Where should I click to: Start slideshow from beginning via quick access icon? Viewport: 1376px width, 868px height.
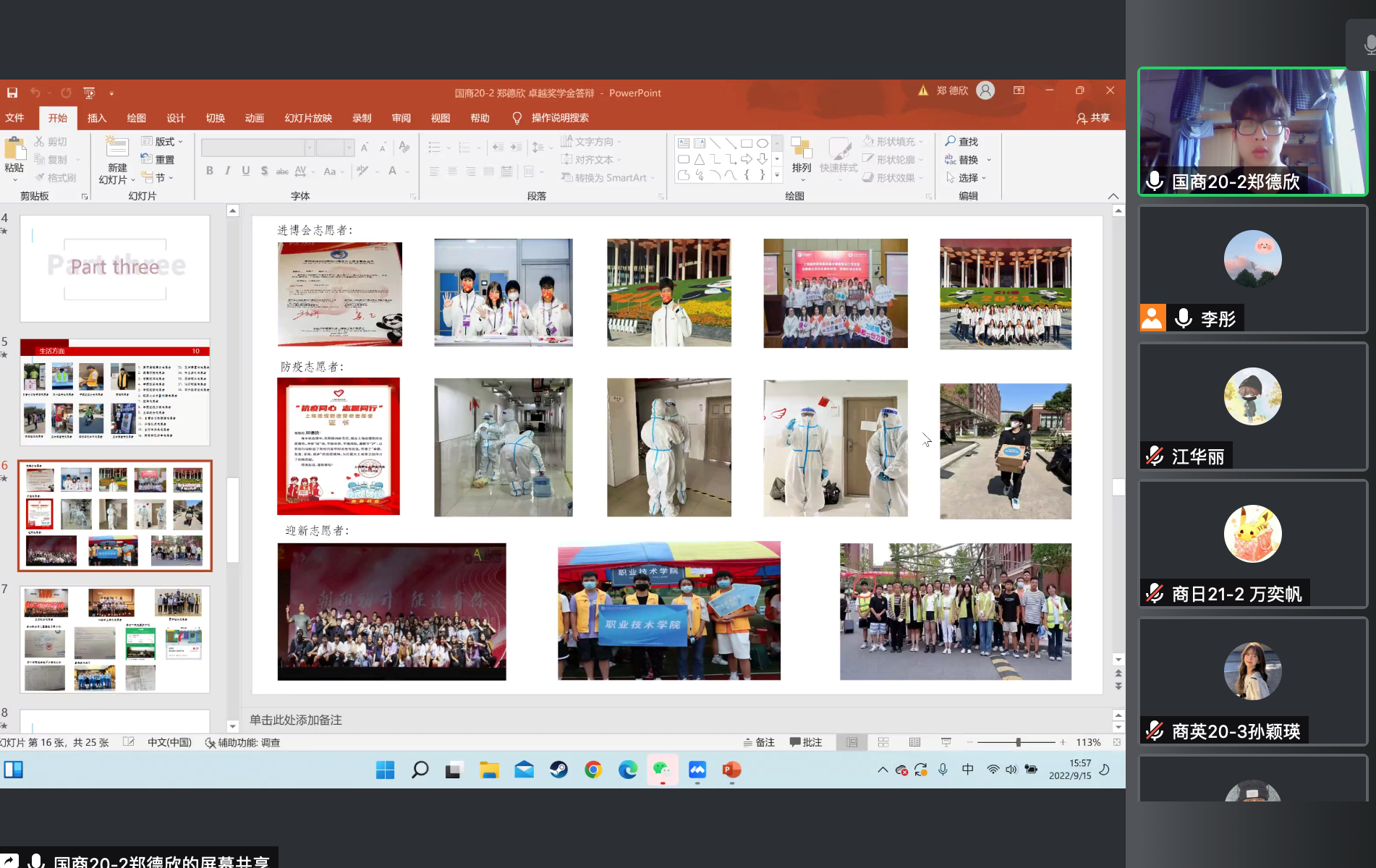click(x=89, y=93)
